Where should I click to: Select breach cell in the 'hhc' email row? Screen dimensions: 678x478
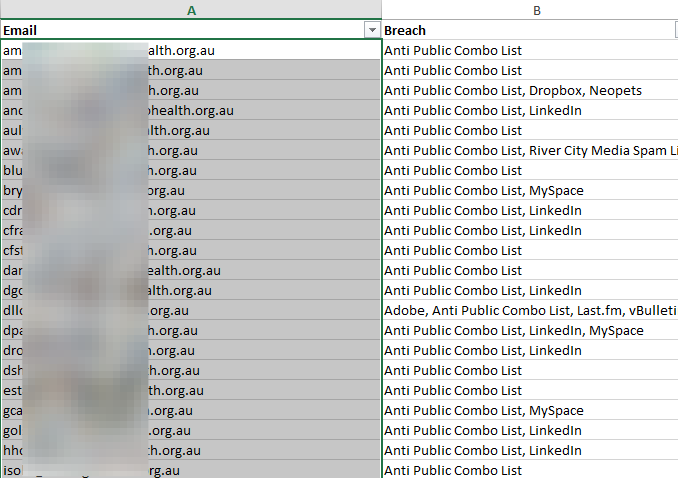tap(530, 450)
